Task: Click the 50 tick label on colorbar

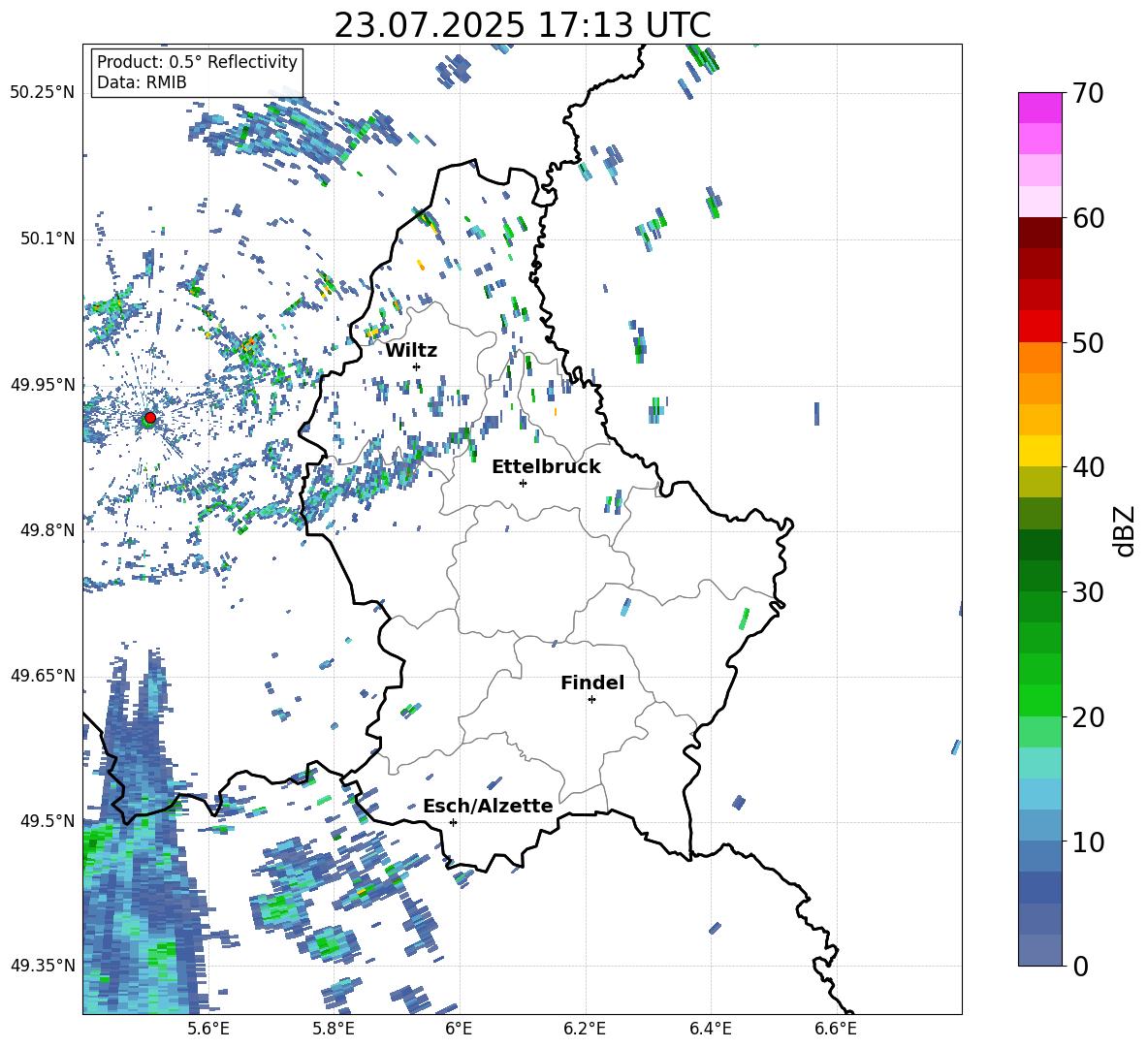Action: [x=1087, y=342]
